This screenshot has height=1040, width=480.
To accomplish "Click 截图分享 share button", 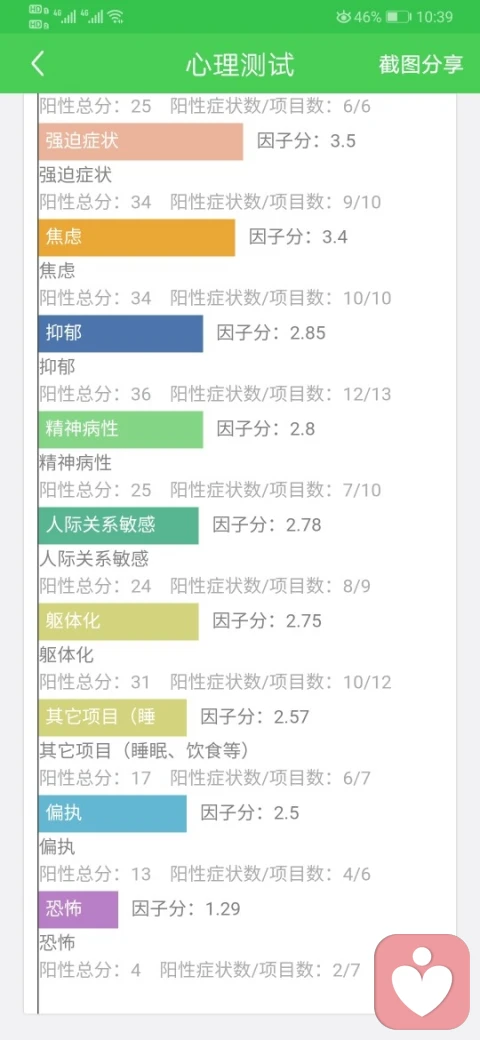I will pos(421,64).
